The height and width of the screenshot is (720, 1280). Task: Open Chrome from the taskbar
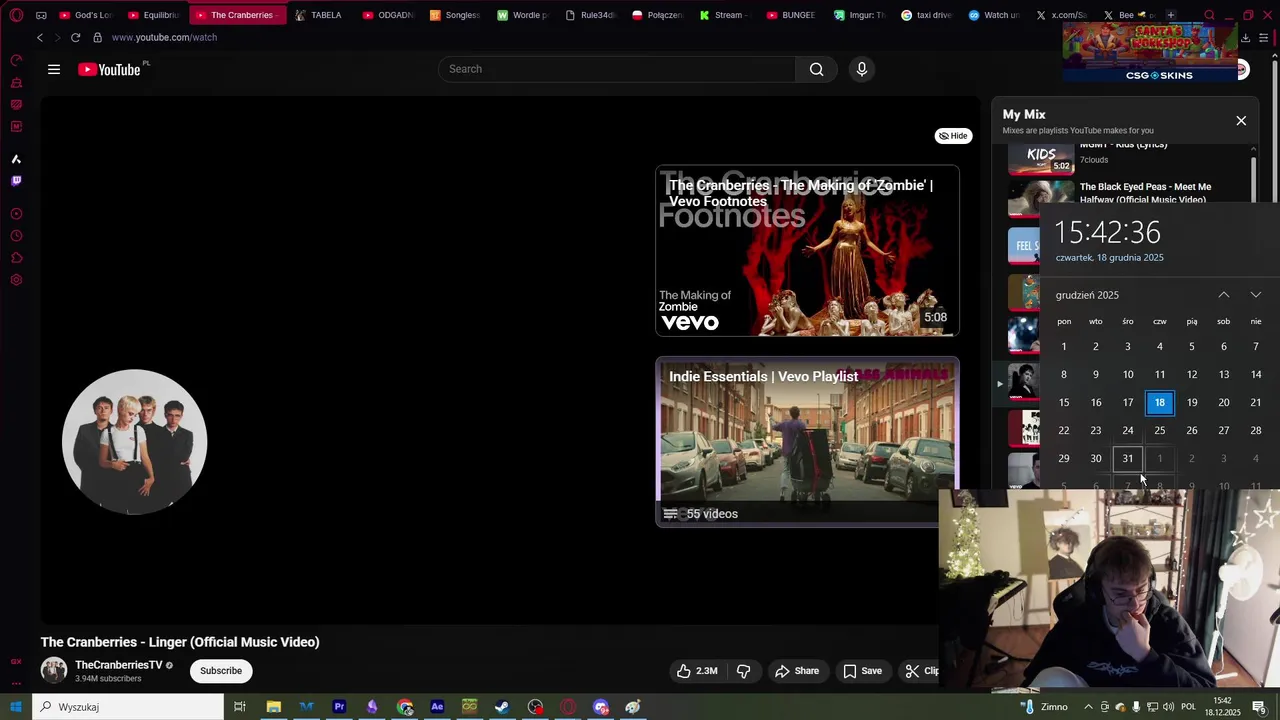(405, 707)
